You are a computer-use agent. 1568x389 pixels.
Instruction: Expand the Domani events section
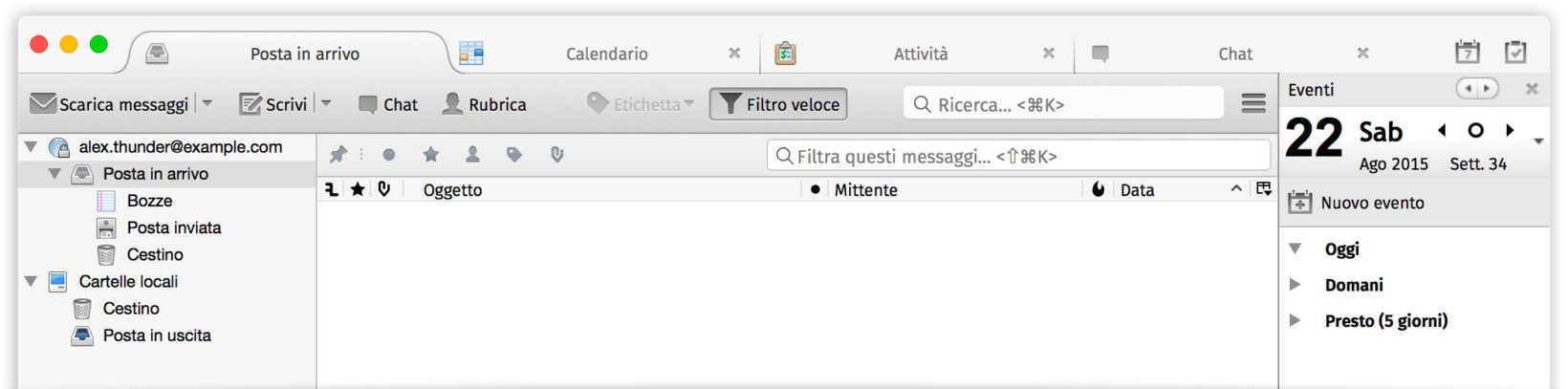pyautogui.click(x=1296, y=285)
